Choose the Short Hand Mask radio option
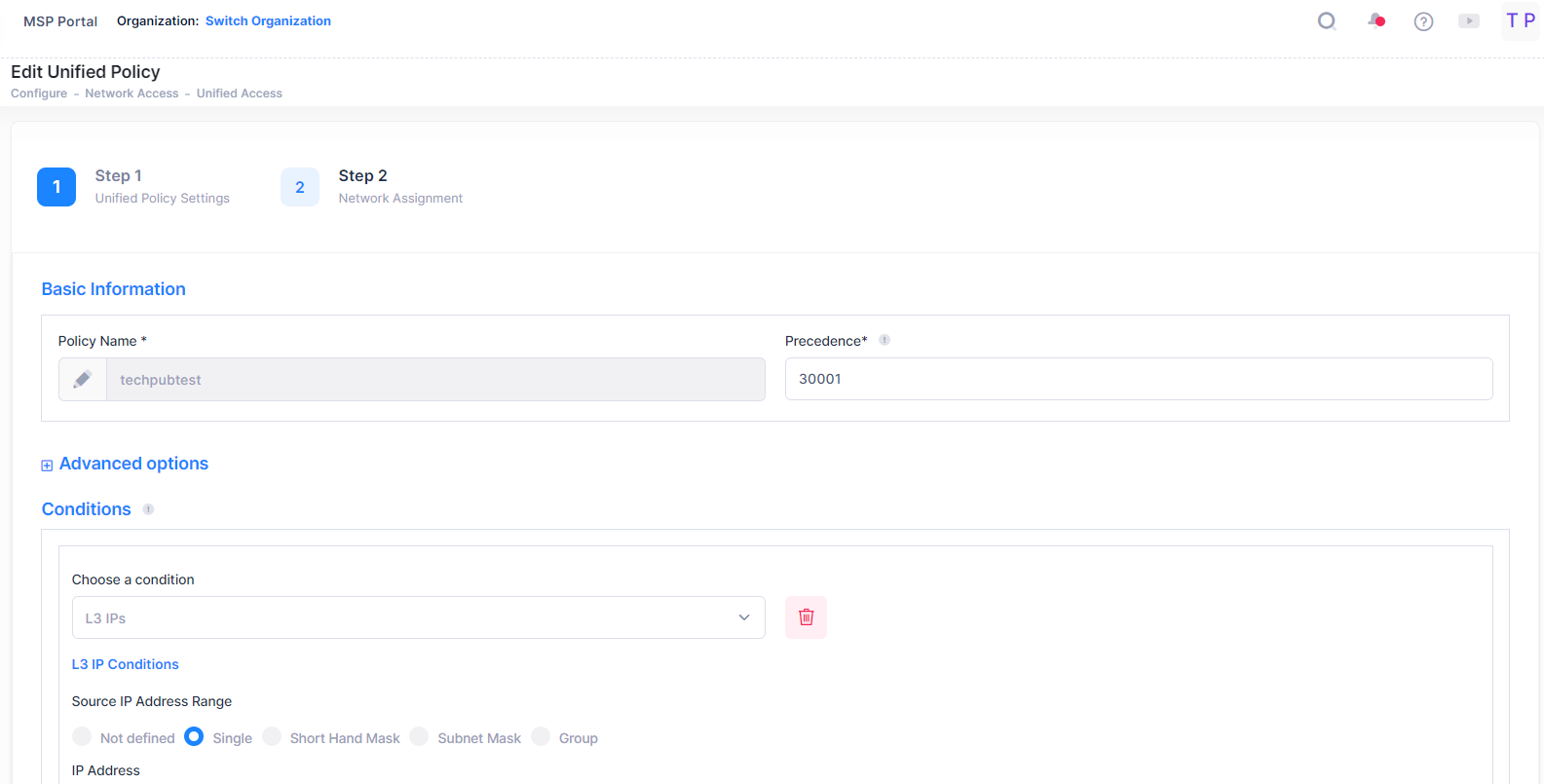The image size is (1544, 784). tap(272, 737)
